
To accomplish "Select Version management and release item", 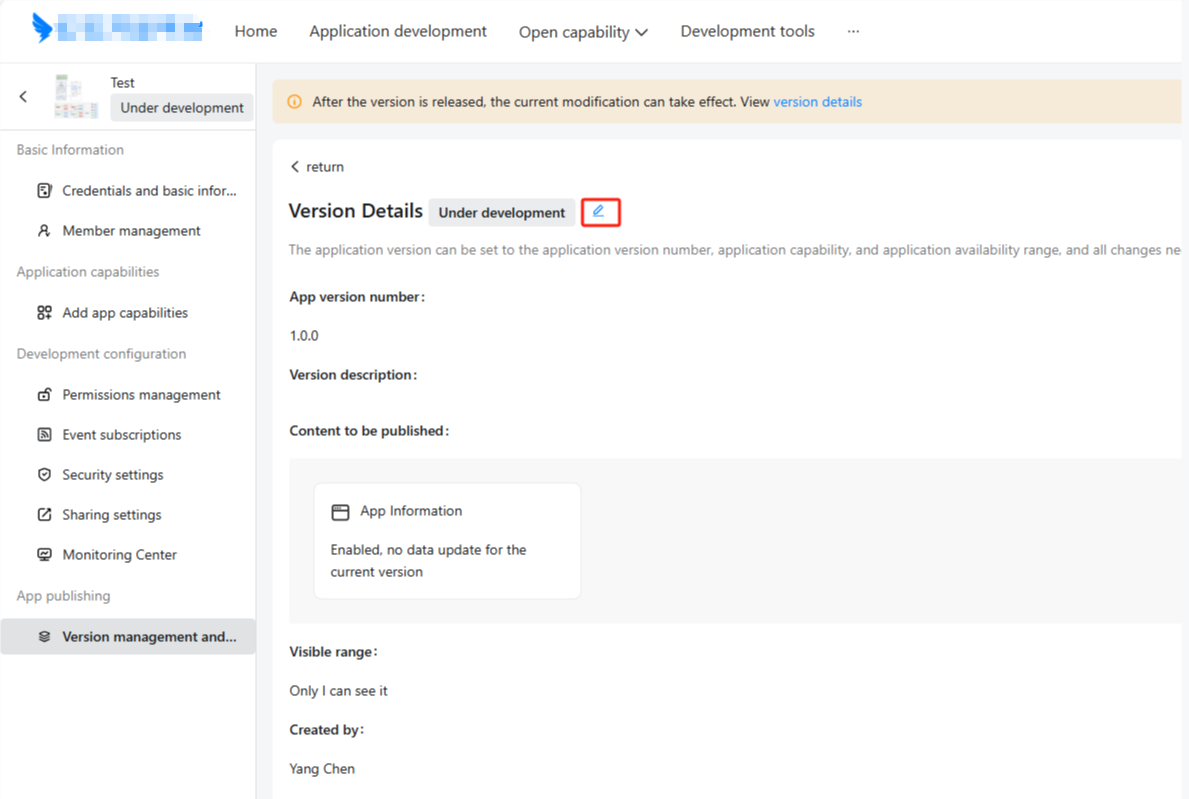I will click(x=149, y=637).
